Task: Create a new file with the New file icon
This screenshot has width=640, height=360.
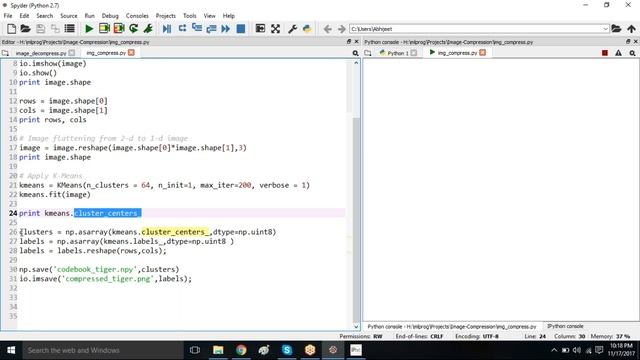Action: 11,29
